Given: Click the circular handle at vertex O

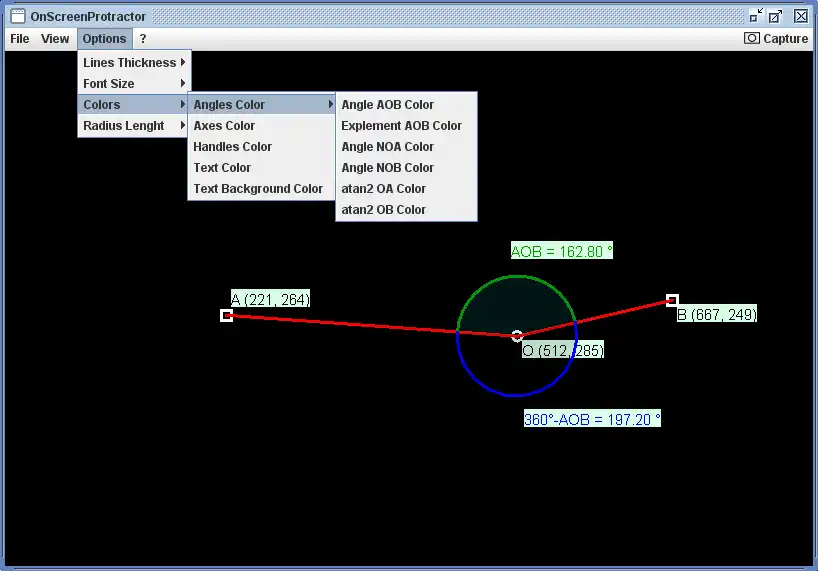Looking at the screenshot, I should pos(516,336).
